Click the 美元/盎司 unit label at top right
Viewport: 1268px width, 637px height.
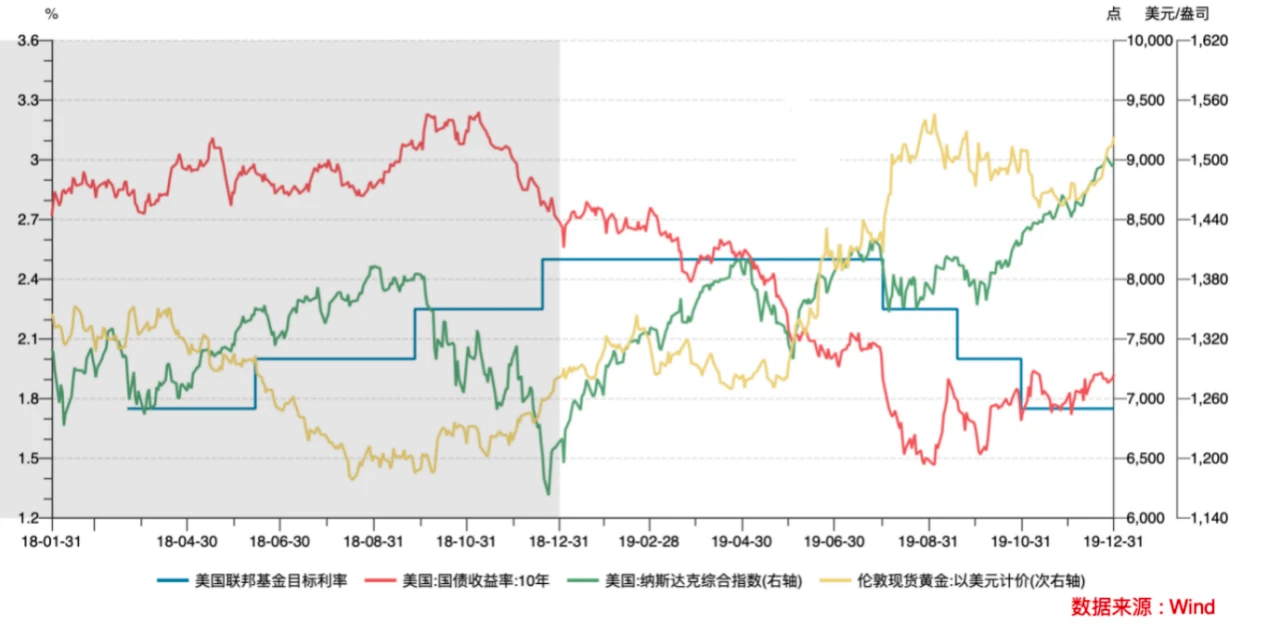click(x=1176, y=14)
